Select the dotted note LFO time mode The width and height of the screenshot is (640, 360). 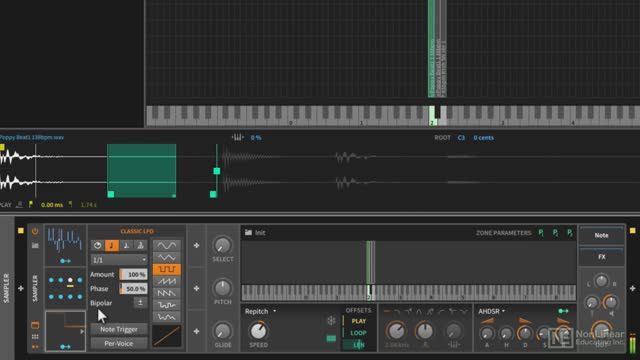pos(126,245)
